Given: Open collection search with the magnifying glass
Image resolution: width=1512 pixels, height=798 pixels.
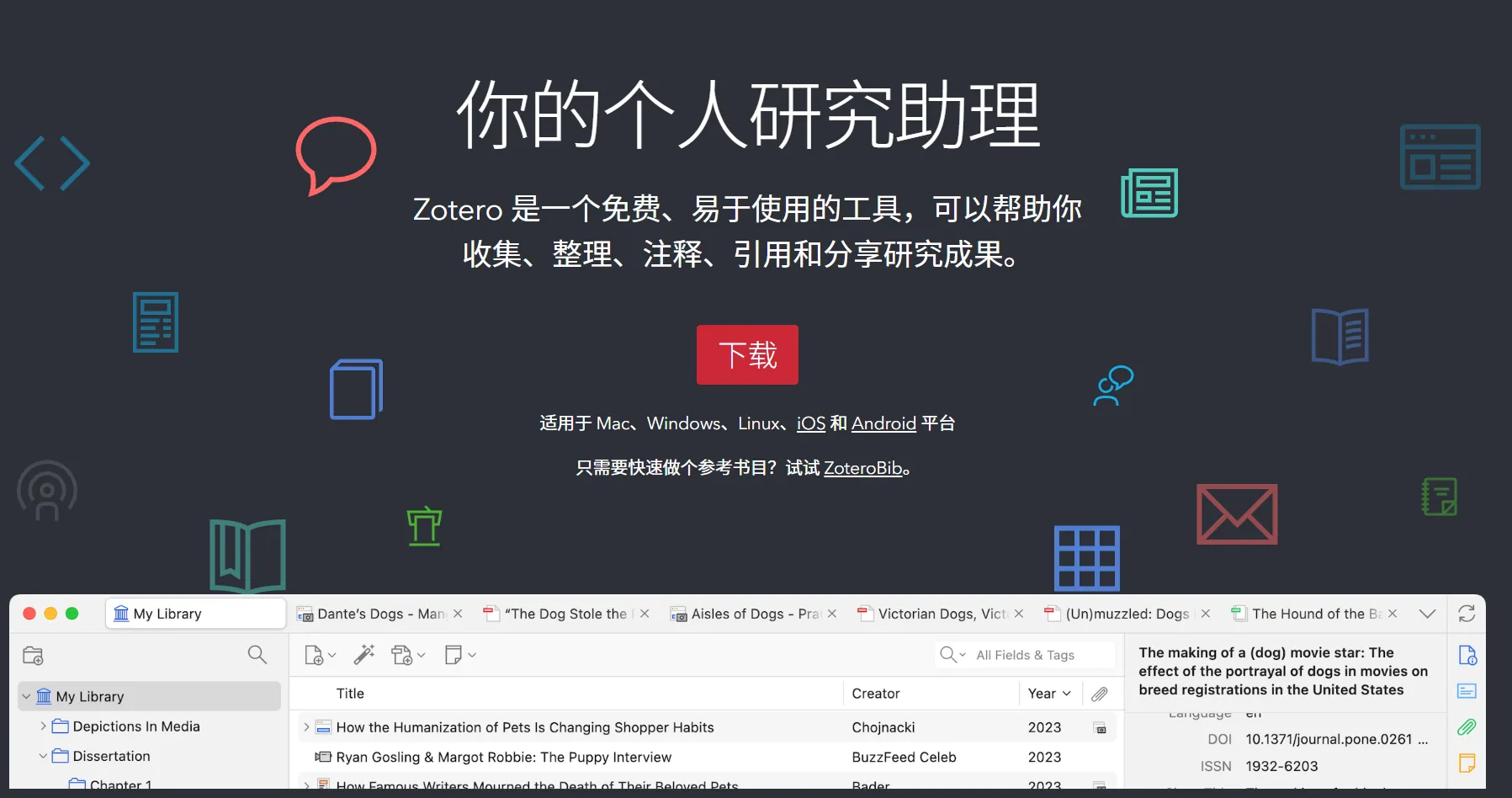Looking at the screenshot, I should [257, 654].
